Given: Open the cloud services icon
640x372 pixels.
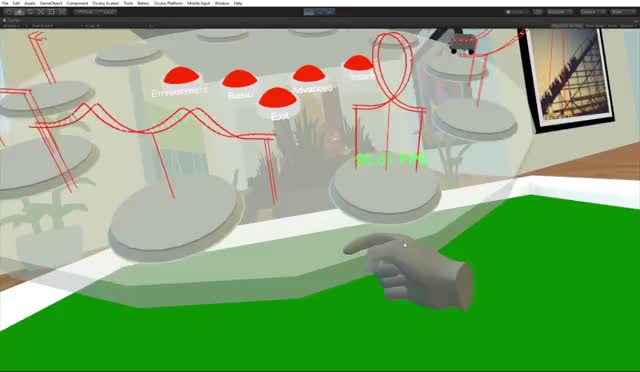Looking at the screenshot, I should coord(538,12).
